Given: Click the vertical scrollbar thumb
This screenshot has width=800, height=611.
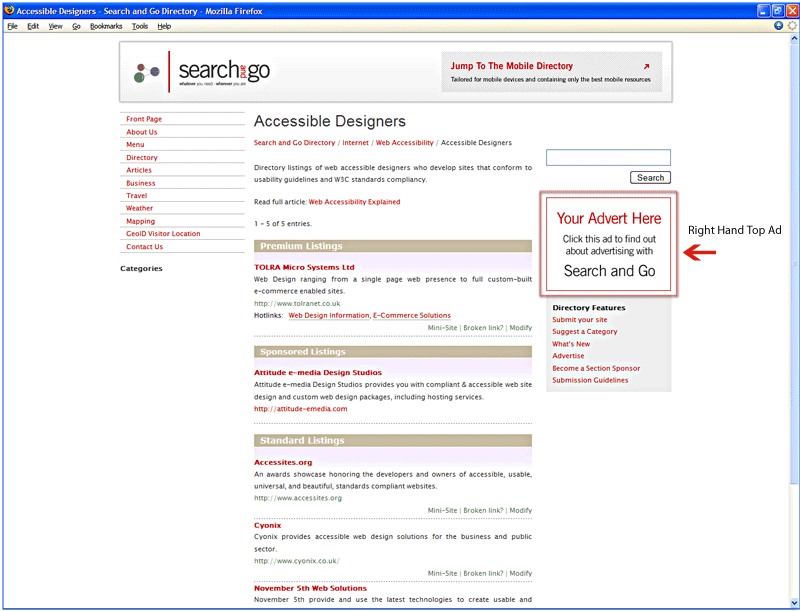Looking at the screenshot, I should click(x=794, y=264).
